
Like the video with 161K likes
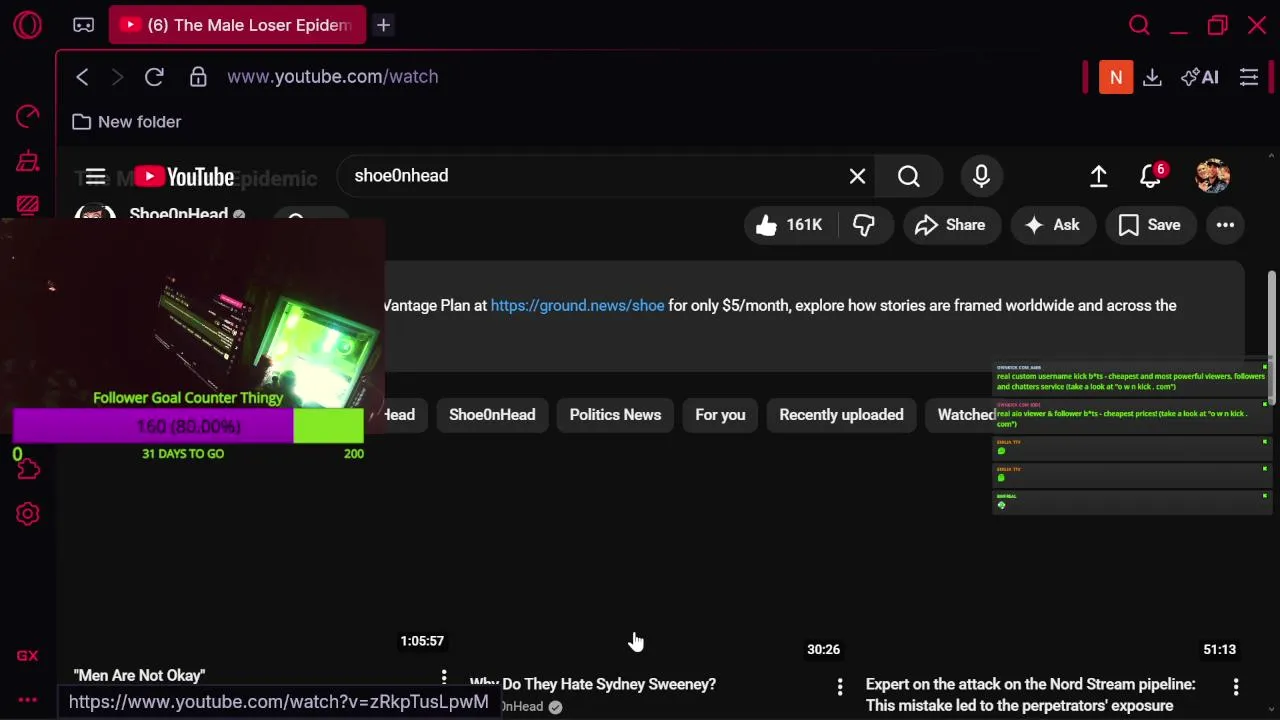[789, 225]
